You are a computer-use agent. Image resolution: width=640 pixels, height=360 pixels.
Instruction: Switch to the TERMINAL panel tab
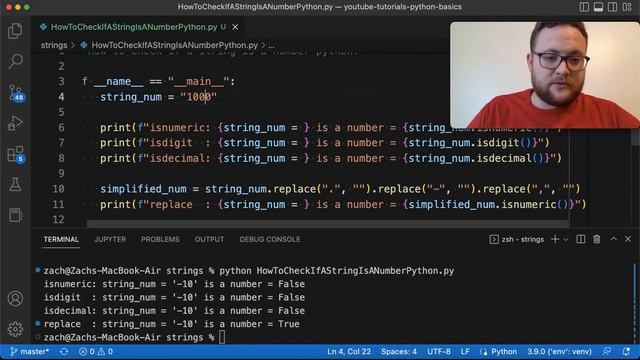point(61,240)
